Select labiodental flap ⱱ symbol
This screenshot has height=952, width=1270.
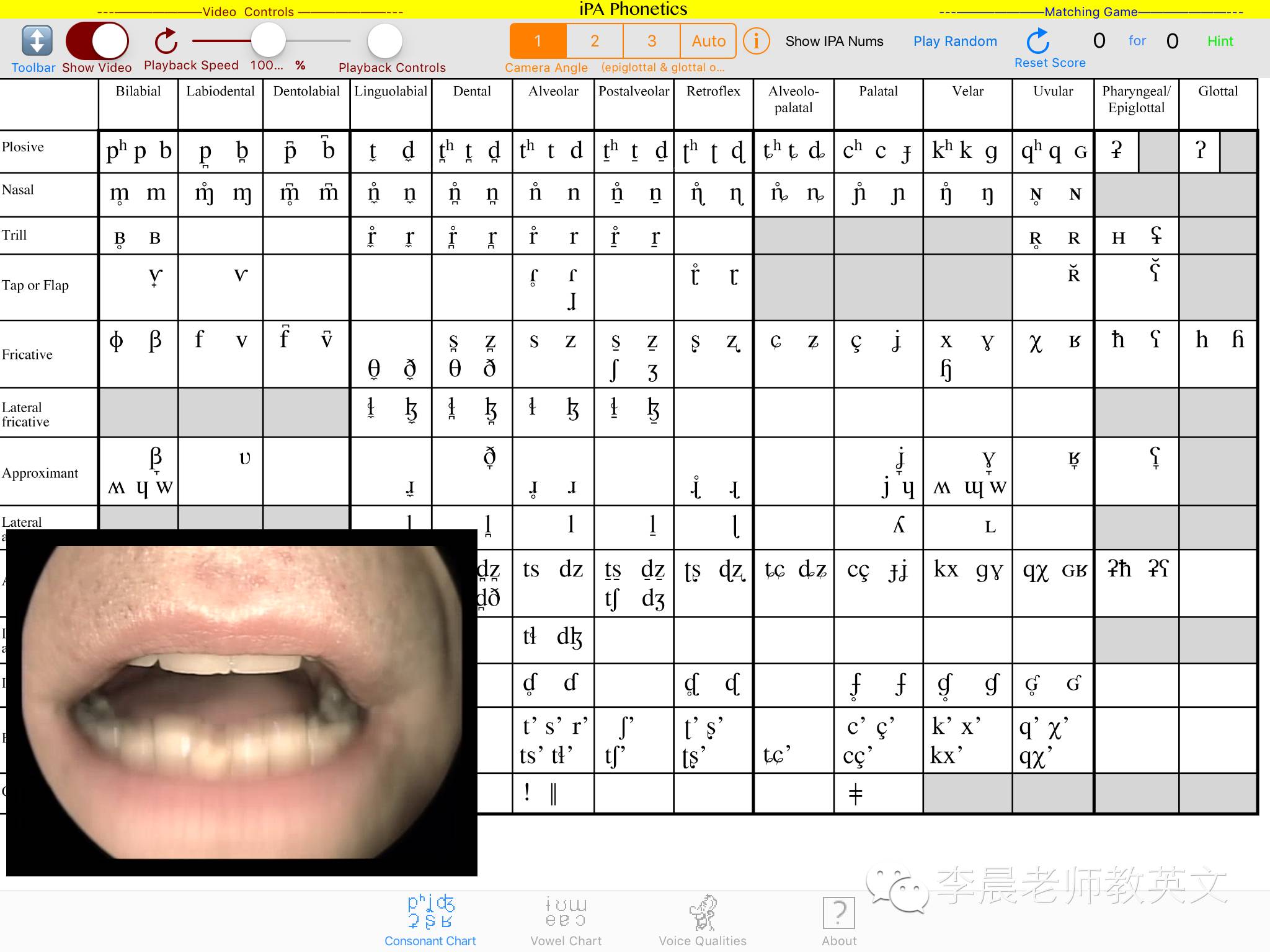(241, 275)
